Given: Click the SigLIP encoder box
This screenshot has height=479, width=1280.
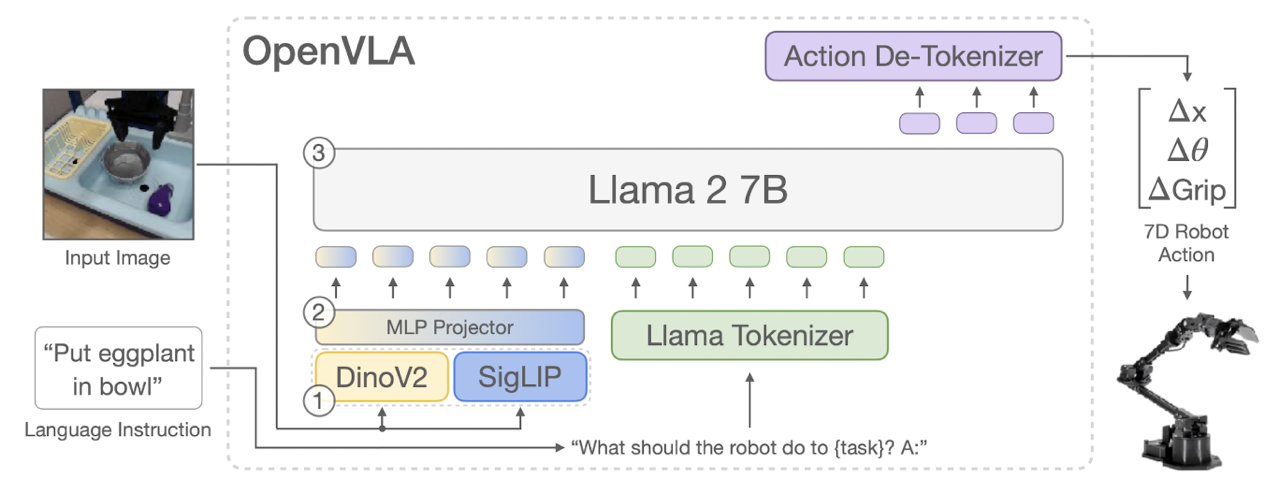Looking at the screenshot, I should (520, 377).
